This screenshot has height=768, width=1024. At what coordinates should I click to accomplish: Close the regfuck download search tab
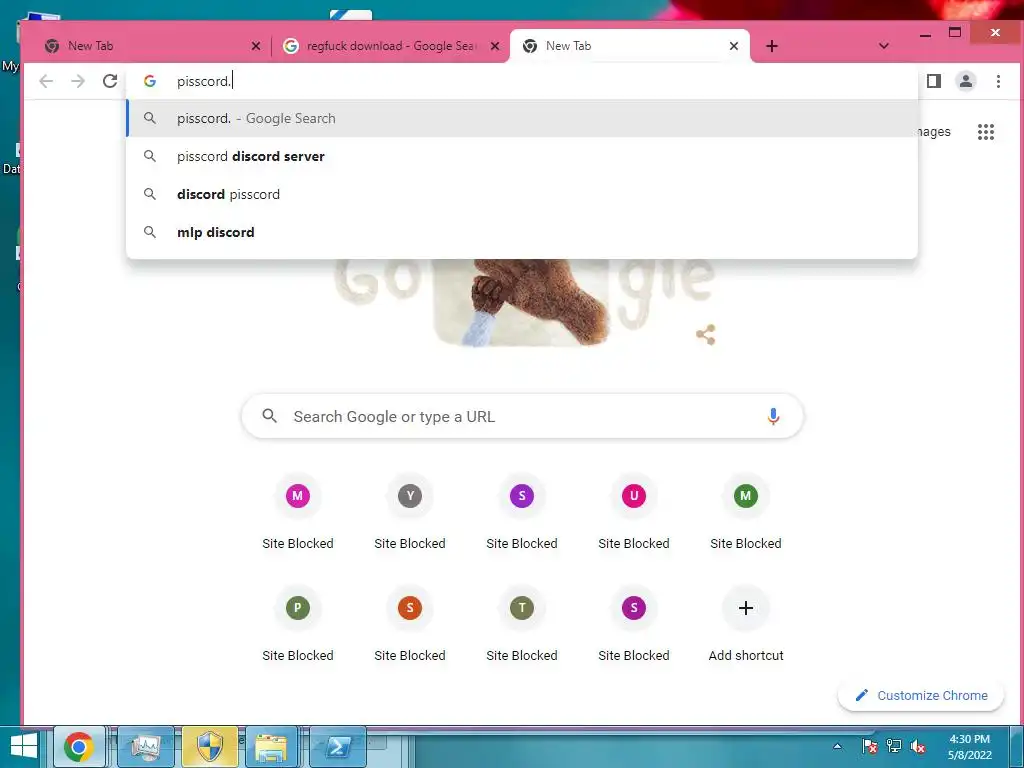pyautogui.click(x=495, y=46)
